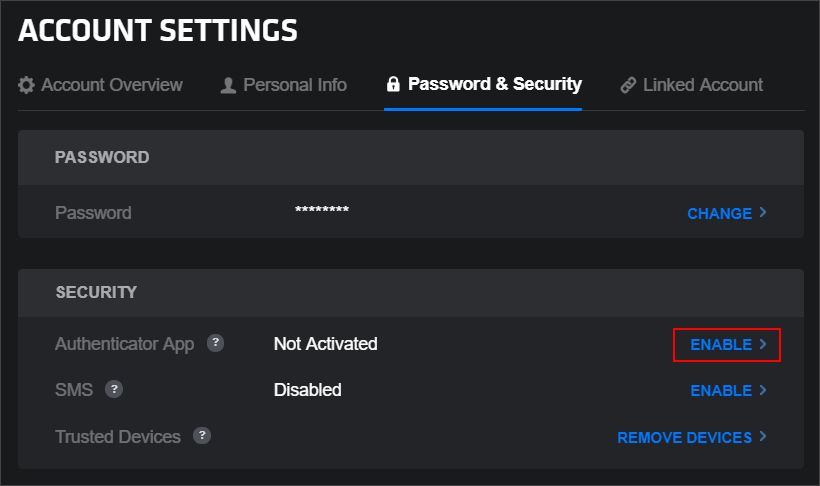Open the Trusted Devices help question mark

pos(202,436)
